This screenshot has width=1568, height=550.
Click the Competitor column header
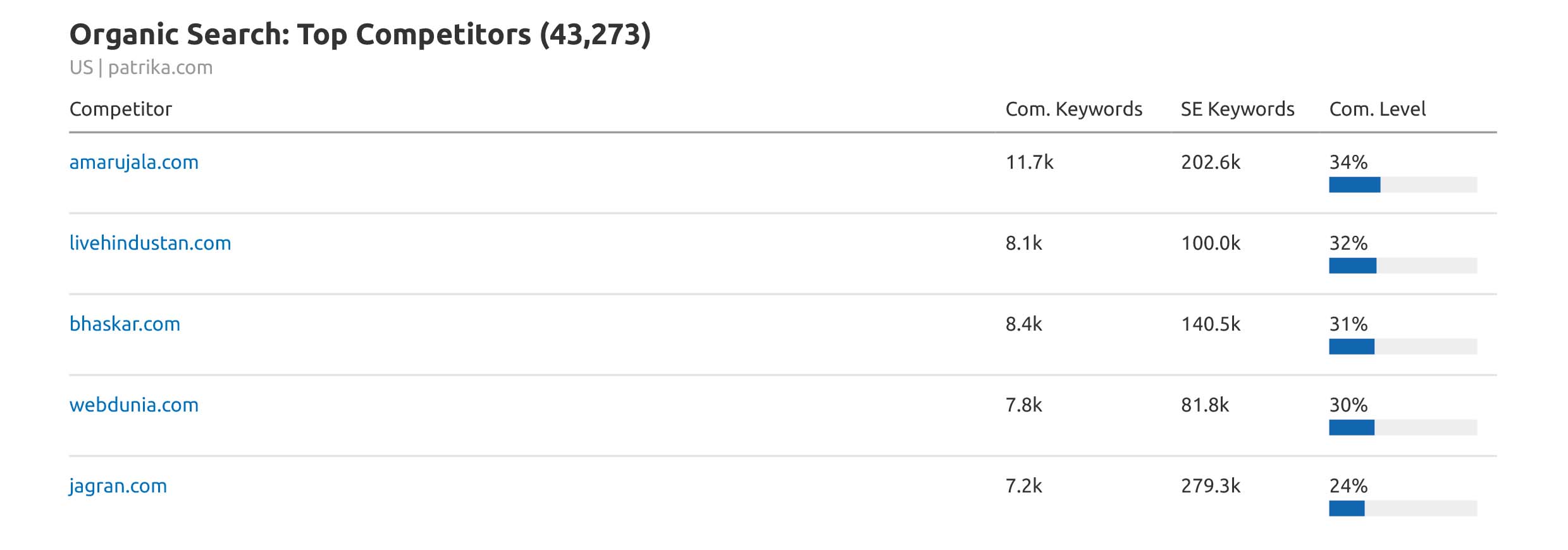click(120, 109)
